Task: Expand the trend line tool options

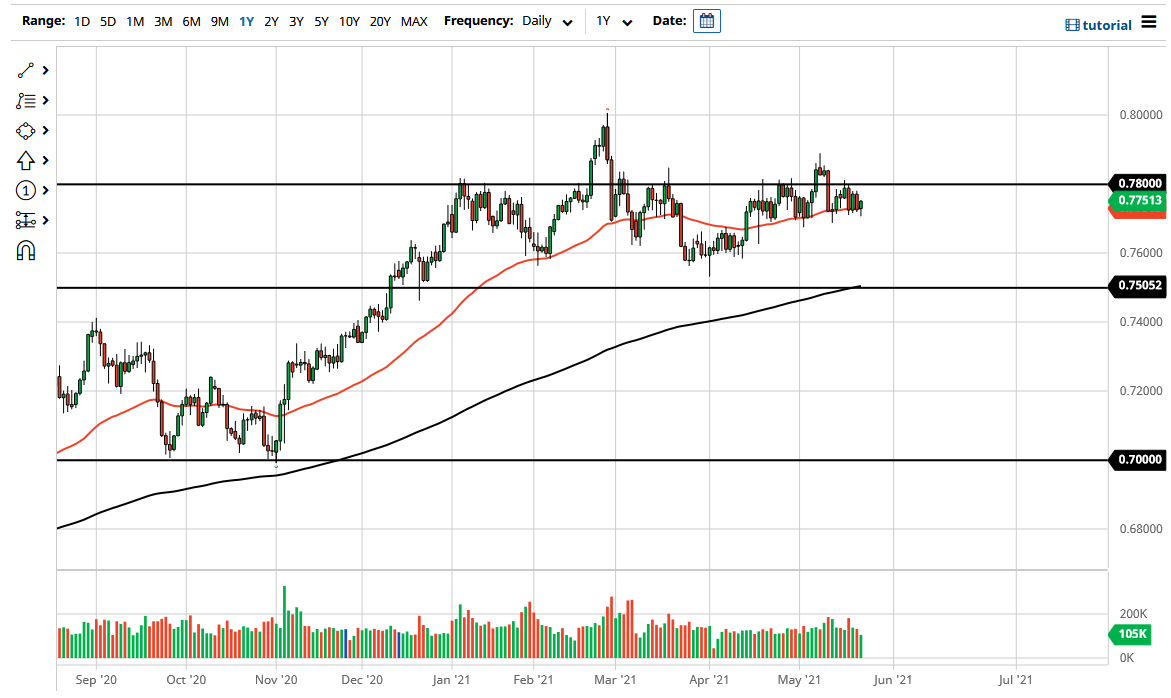Action: [46, 70]
